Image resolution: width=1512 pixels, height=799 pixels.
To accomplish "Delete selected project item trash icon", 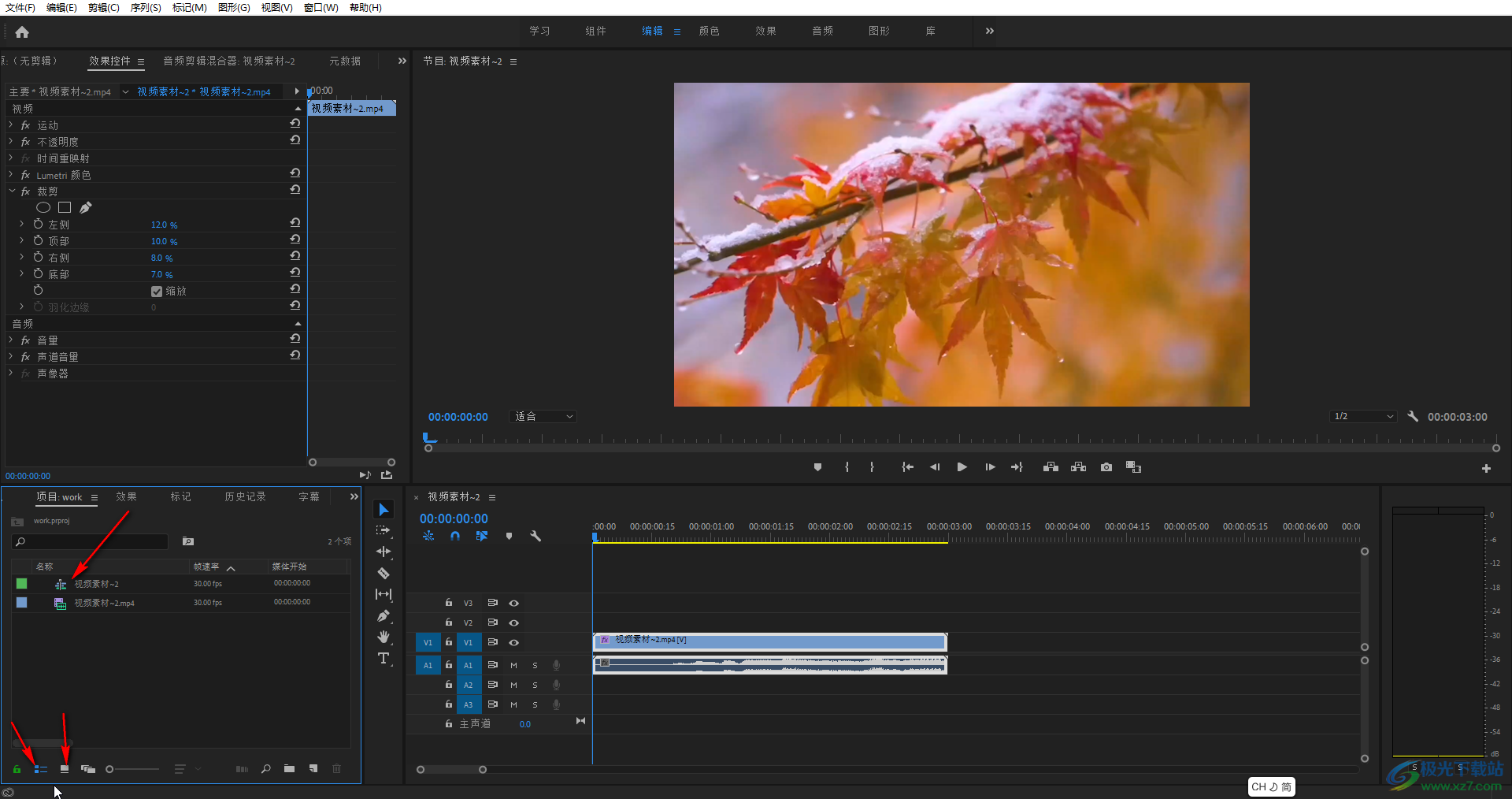I will 337,769.
